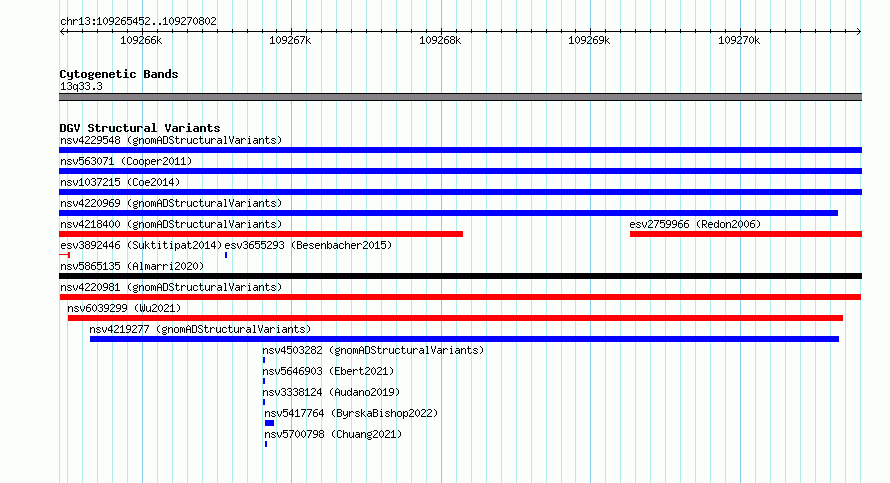Open nsv5700798 (Chuang2021) label
The width and height of the screenshot is (890, 483).
(333, 434)
